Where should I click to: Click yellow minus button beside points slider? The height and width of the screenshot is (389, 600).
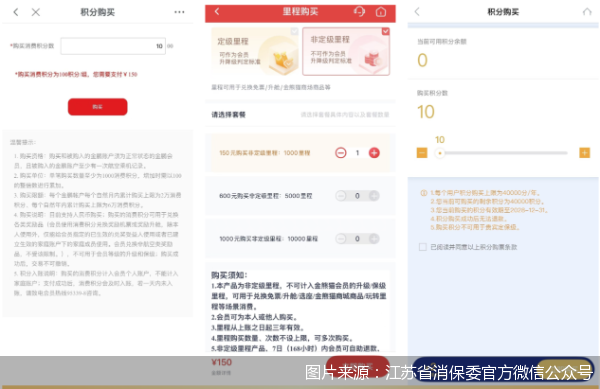pos(422,153)
